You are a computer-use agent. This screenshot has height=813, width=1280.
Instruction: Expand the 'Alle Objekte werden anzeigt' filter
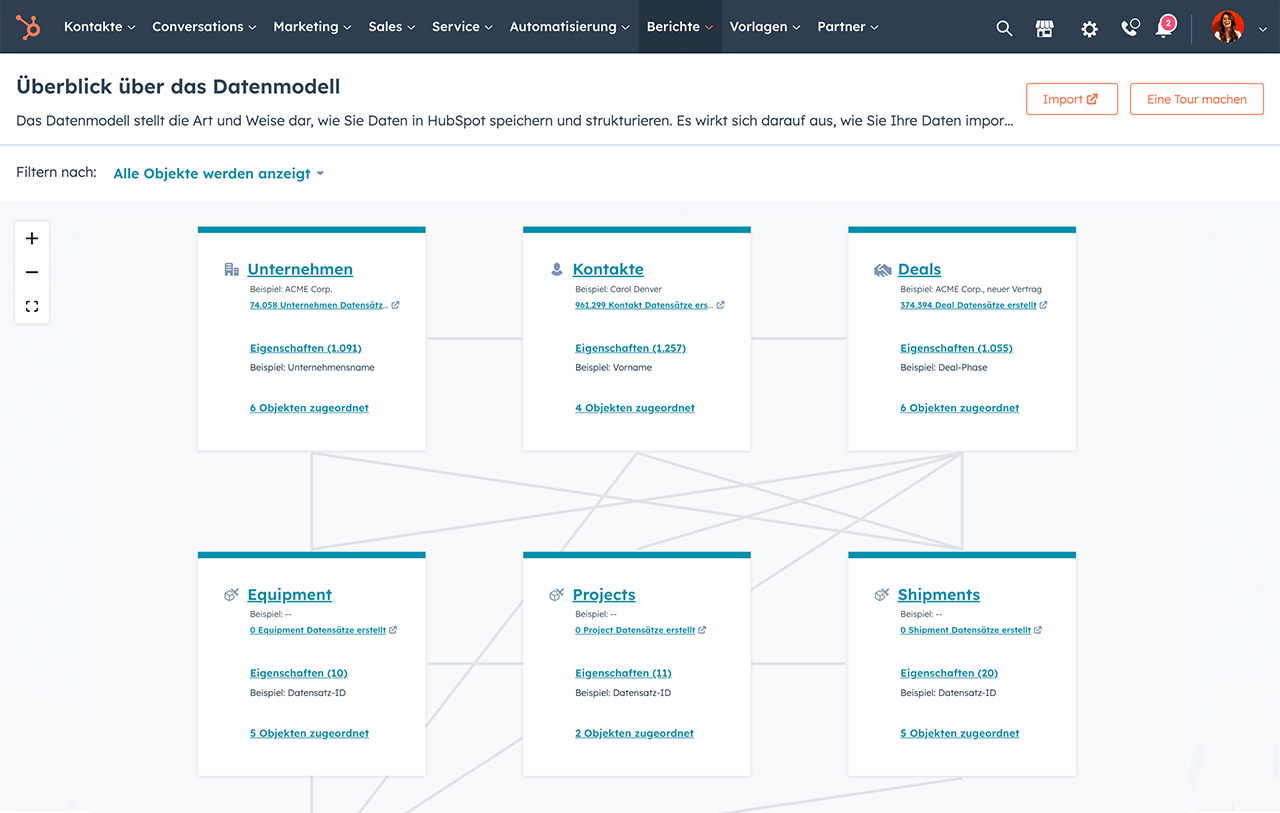pos(218,174)
